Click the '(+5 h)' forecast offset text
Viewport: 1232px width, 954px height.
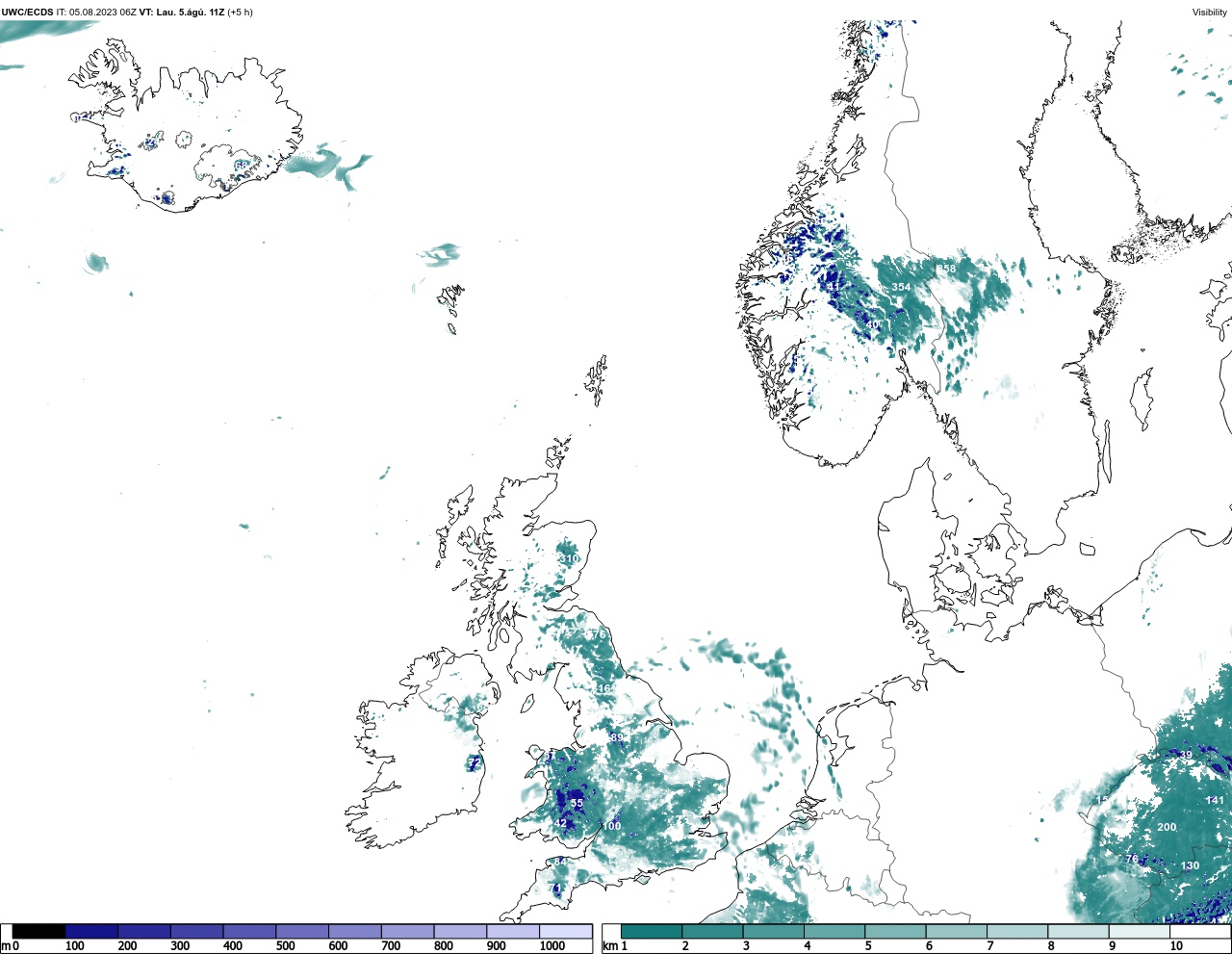click(x=241, y=13)
